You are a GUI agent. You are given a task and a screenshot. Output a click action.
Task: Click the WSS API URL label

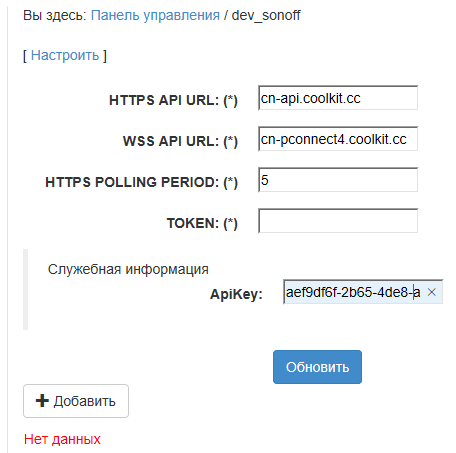(180, 141)
